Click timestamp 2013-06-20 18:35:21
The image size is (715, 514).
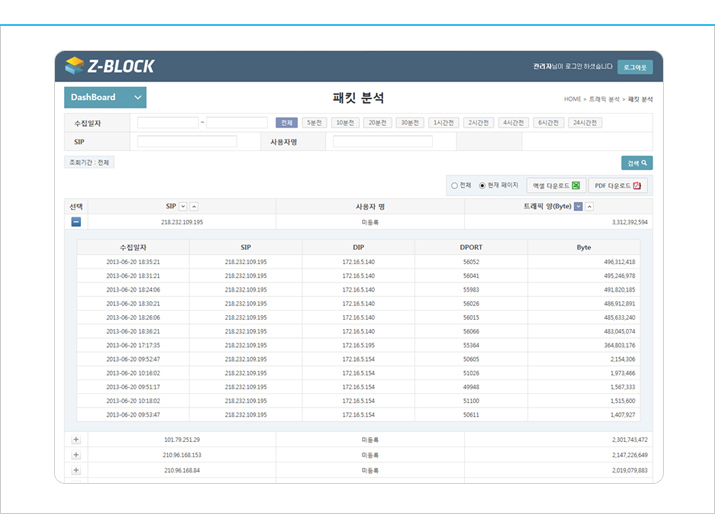pos(133,262)
